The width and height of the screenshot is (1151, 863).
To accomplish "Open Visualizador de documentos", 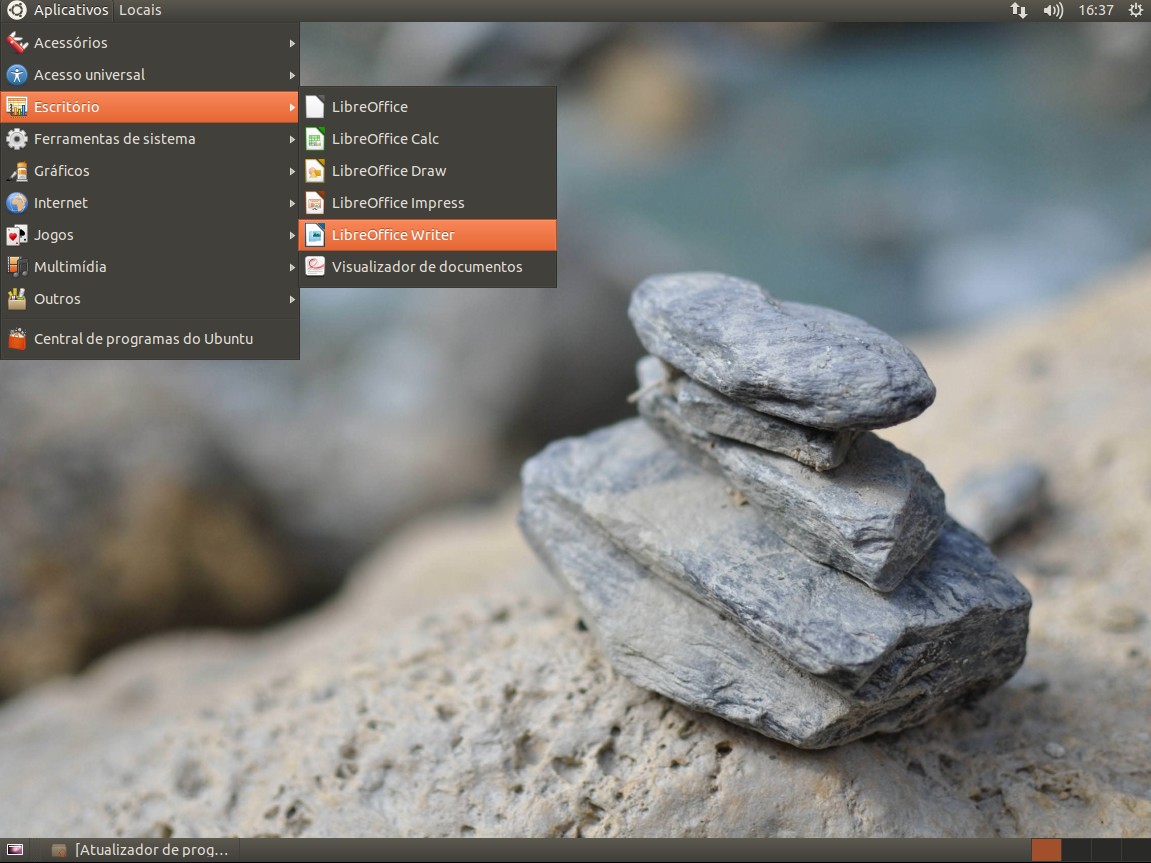I will click(x=426, y=267).
